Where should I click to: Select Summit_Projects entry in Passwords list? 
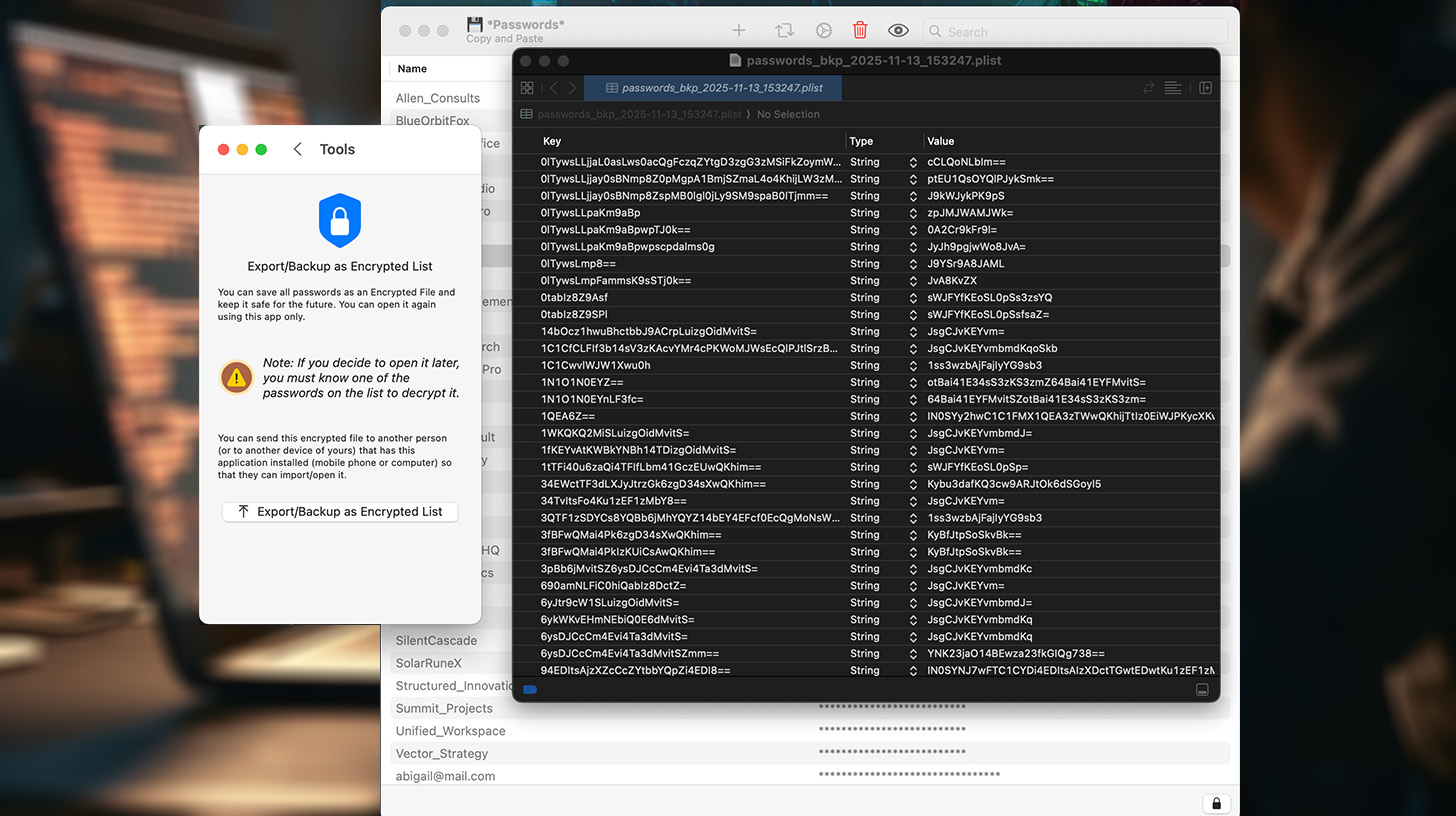(x=444, y=708)
